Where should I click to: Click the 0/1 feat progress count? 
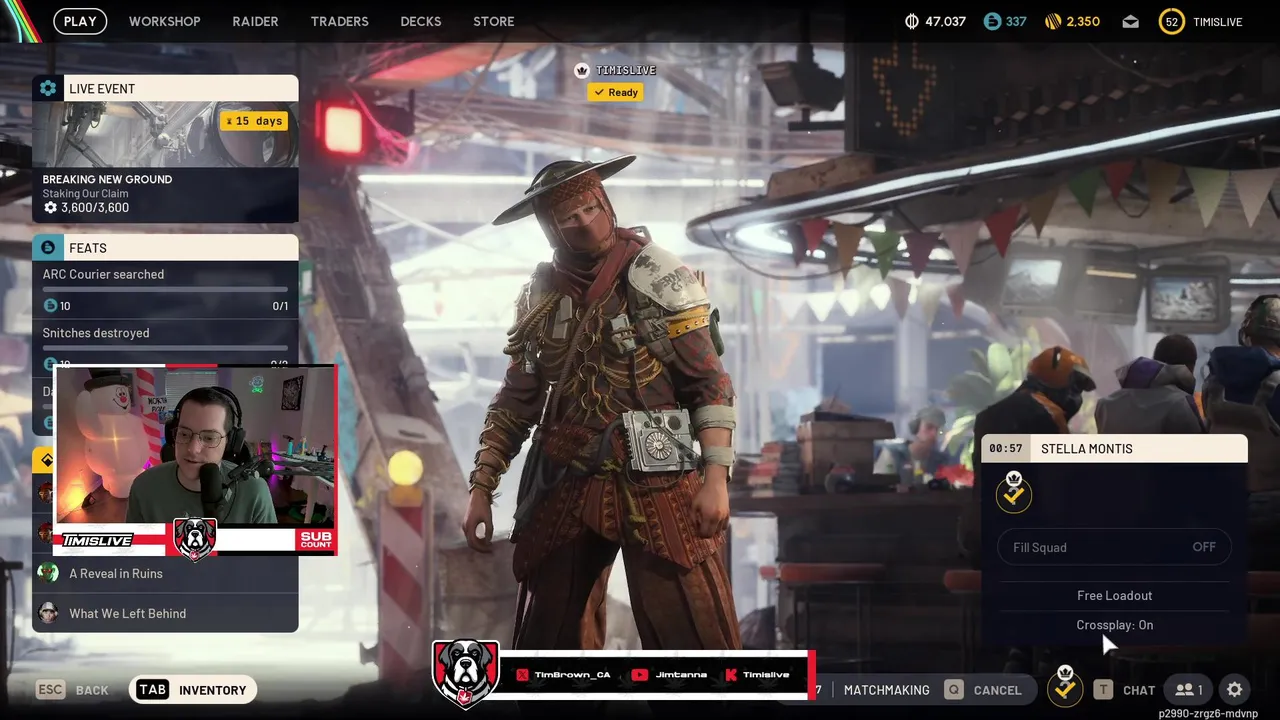(x=280, y=306)
